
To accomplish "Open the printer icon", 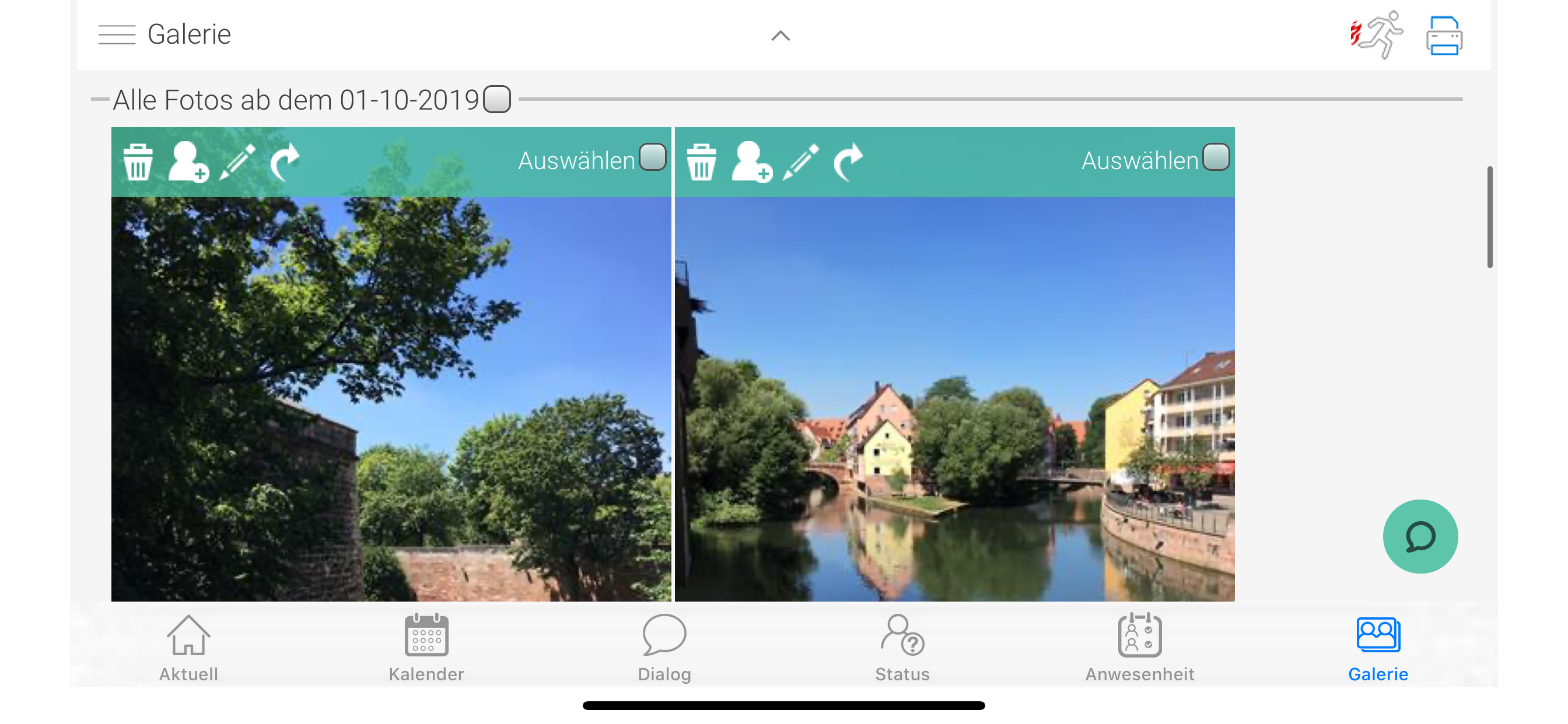I will click(1444, 36).
